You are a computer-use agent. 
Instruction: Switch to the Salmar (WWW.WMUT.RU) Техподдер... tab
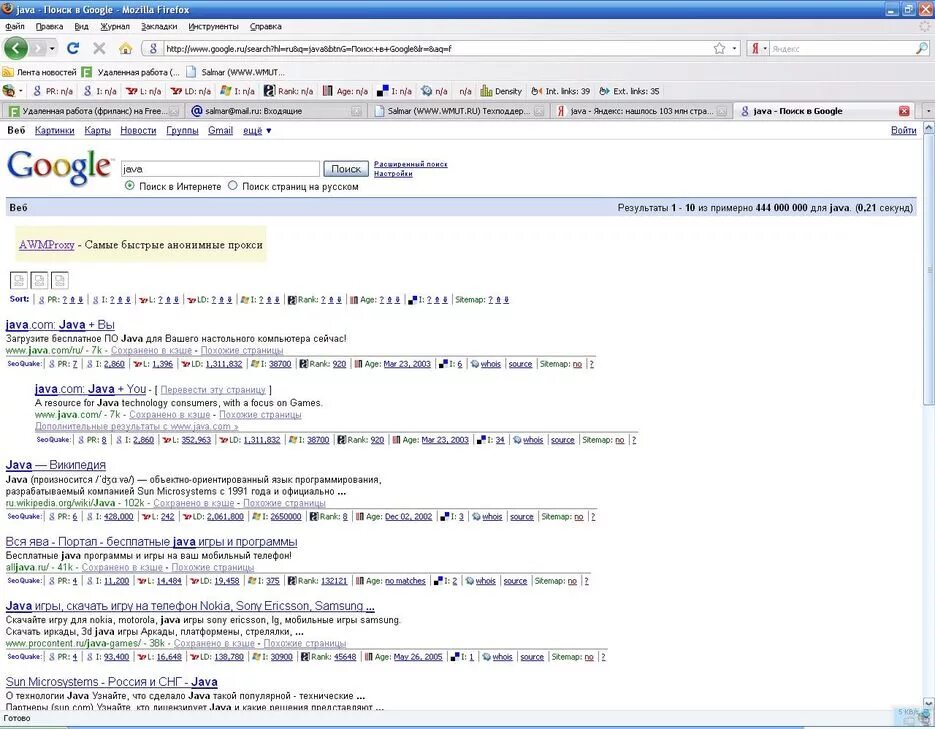(458, 111)
